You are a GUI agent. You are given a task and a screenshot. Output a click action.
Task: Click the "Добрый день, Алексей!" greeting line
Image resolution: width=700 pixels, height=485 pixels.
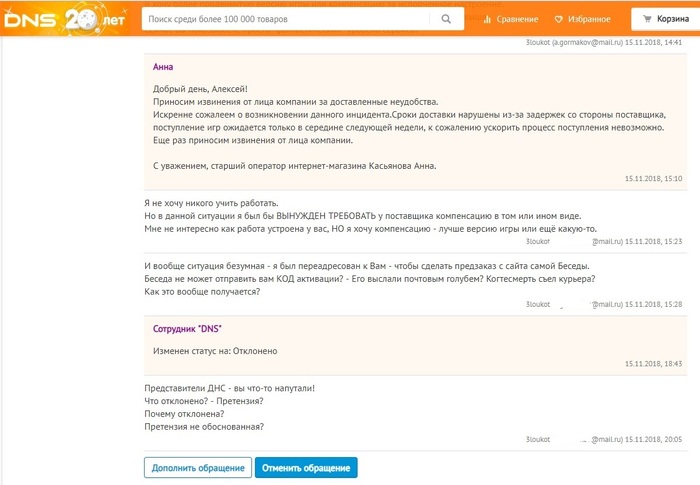point(200,89)
